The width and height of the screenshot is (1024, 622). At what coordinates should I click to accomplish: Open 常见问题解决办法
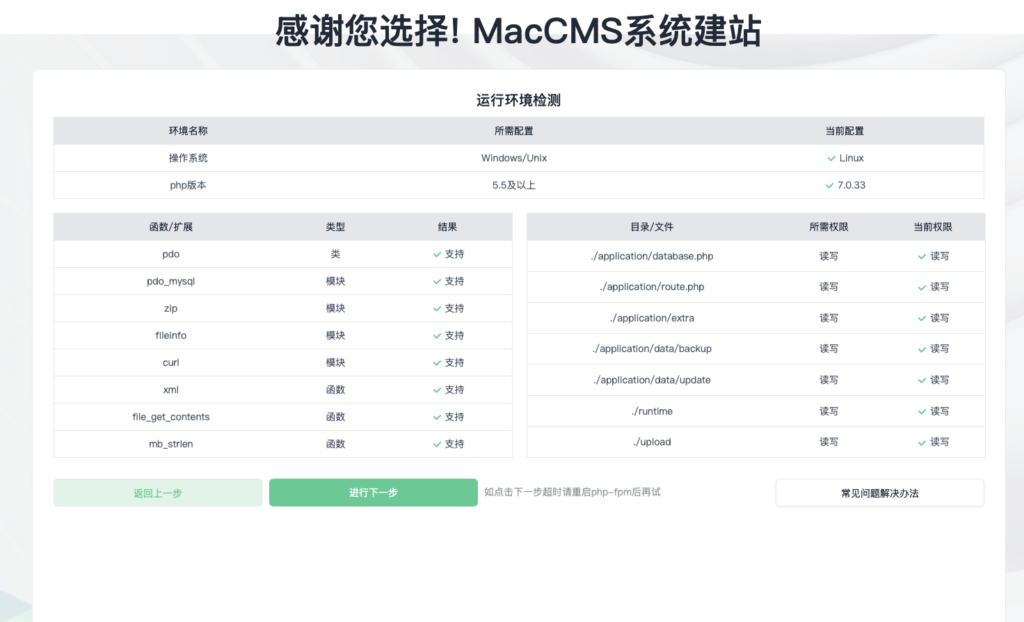coord(879,492)
